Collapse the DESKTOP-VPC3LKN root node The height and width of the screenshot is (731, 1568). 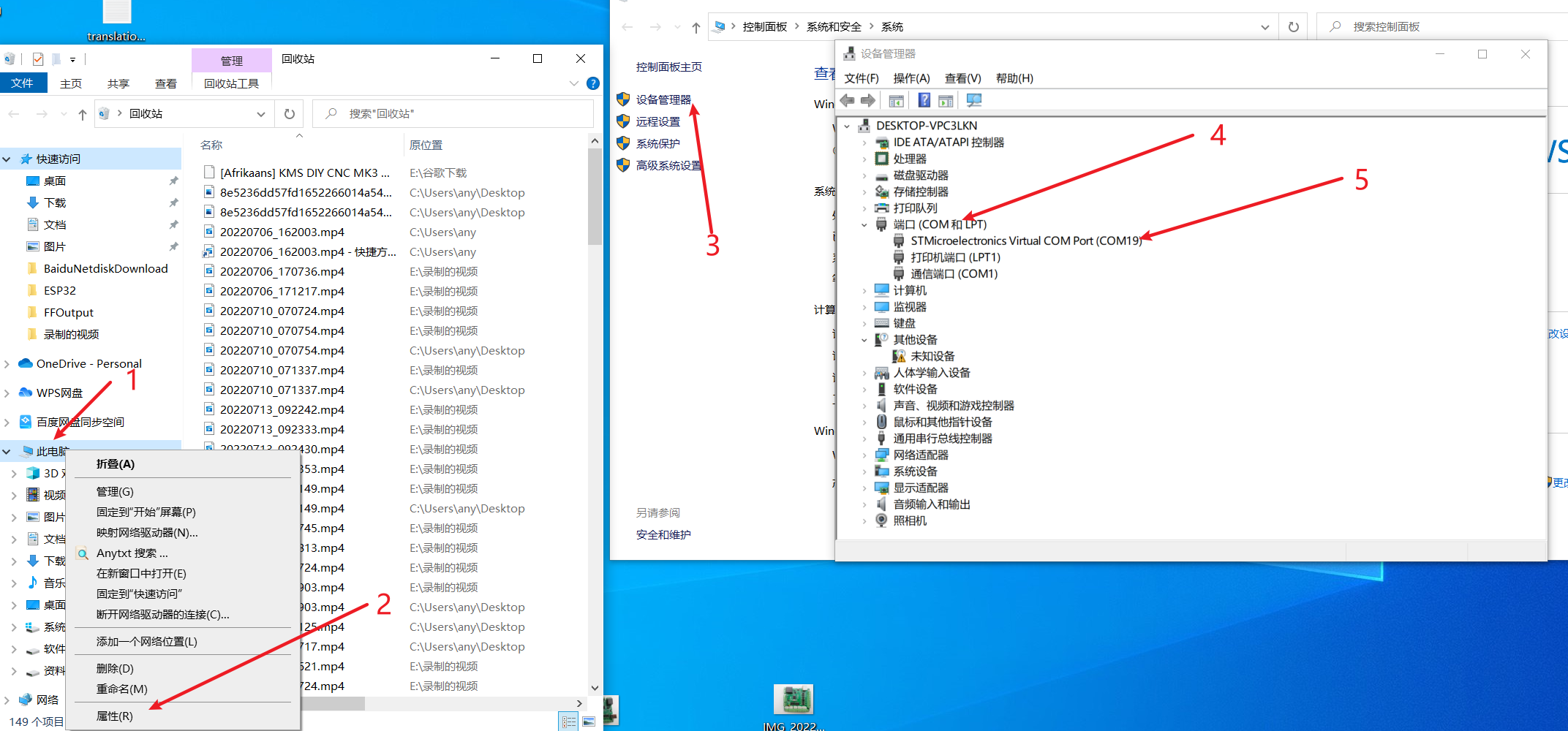click(848, 126)
